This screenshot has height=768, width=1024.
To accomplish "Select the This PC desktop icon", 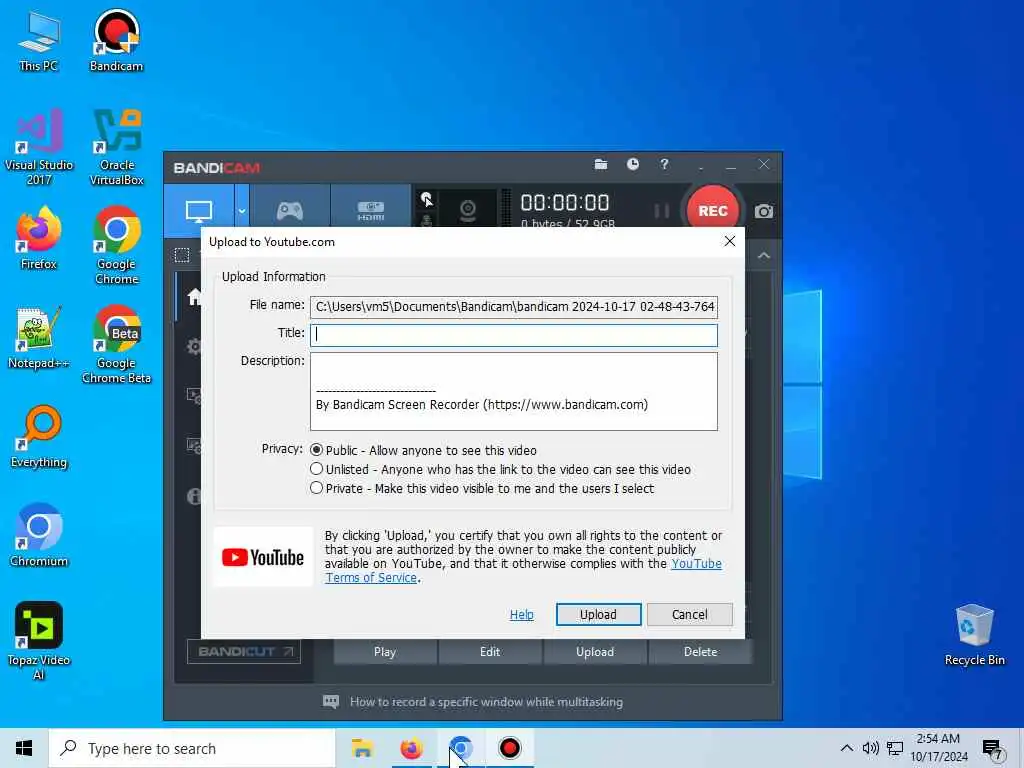I will [39, 41].
